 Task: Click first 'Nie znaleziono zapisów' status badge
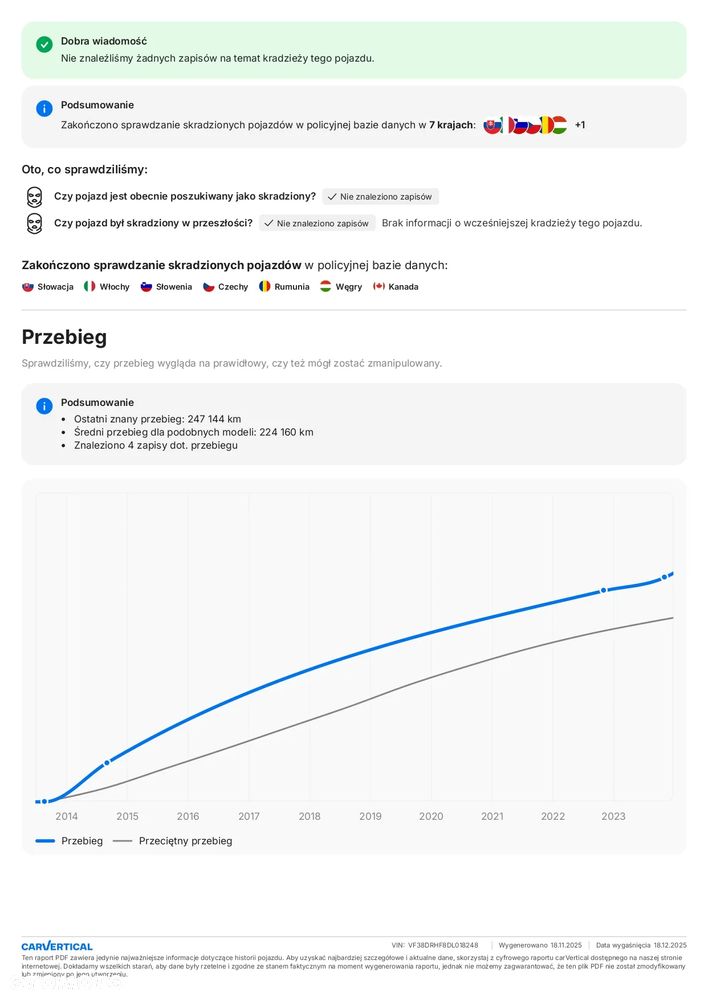(x=380, y=197)
